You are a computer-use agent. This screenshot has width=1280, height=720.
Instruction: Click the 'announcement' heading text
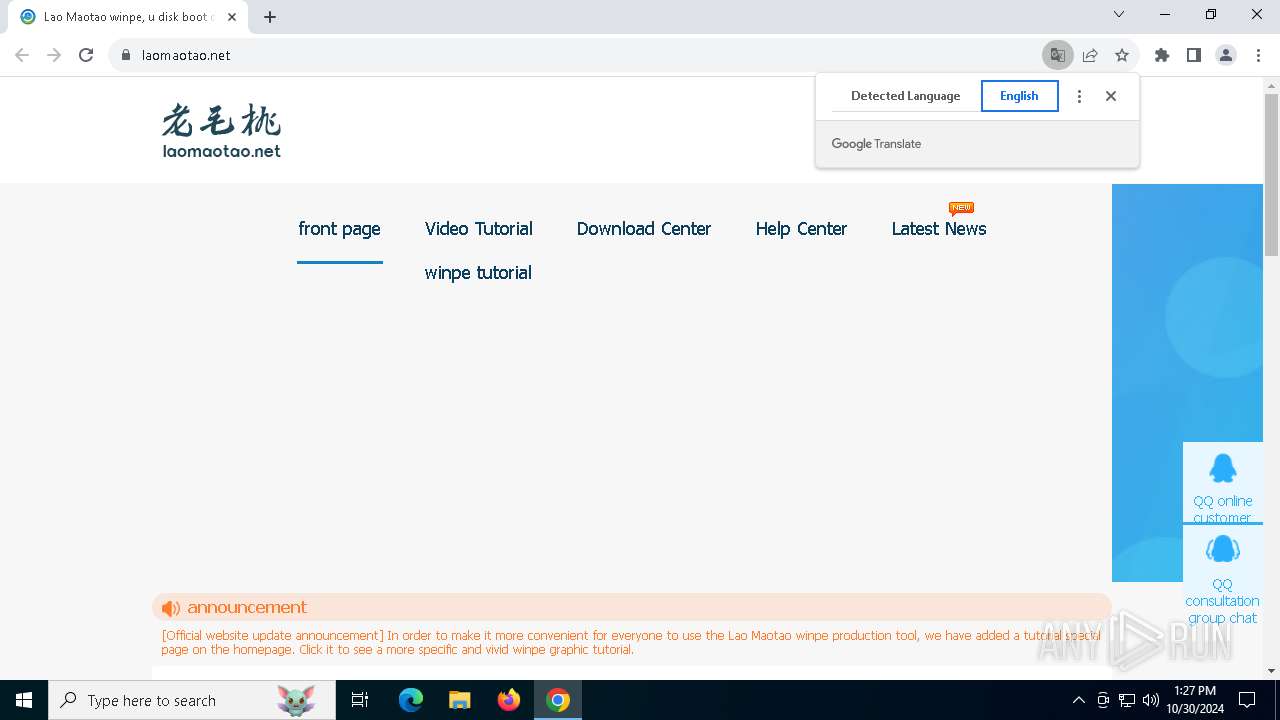tap(247, 607)
